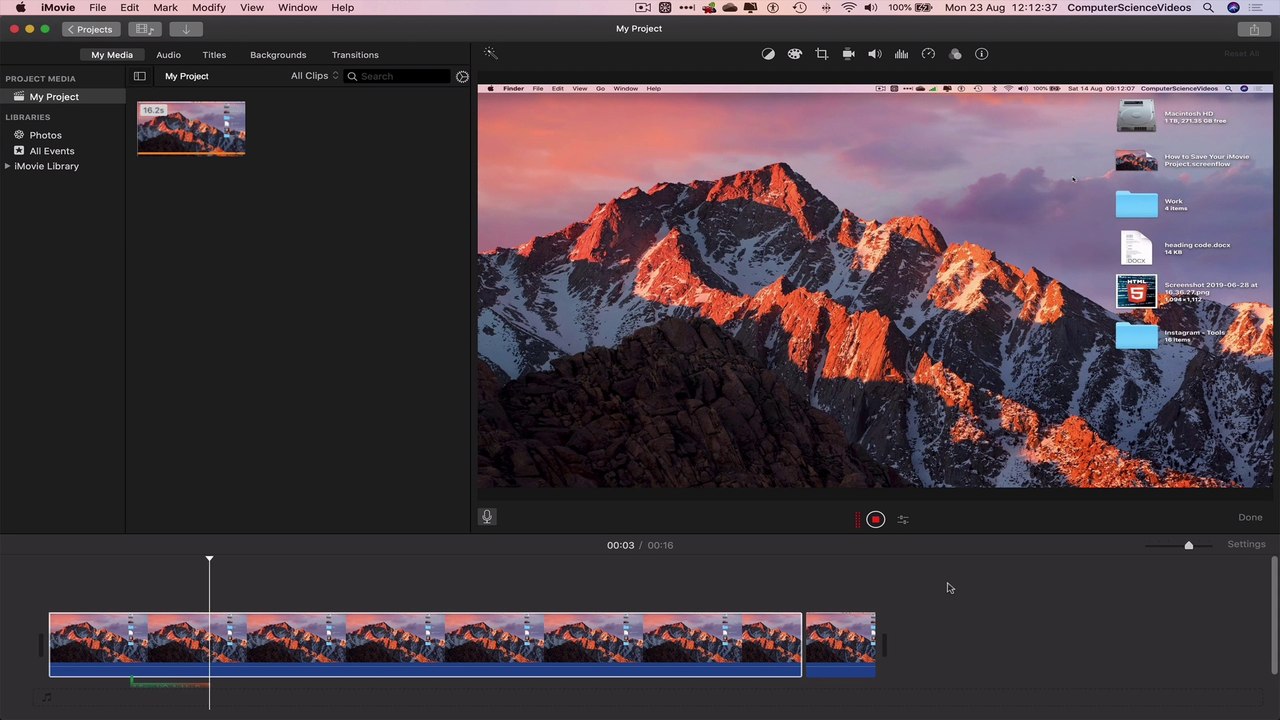Viewport: 1280px width, 720px height.
Task: Adjust the timeline zoom slider
Action: coord(1188,545)
